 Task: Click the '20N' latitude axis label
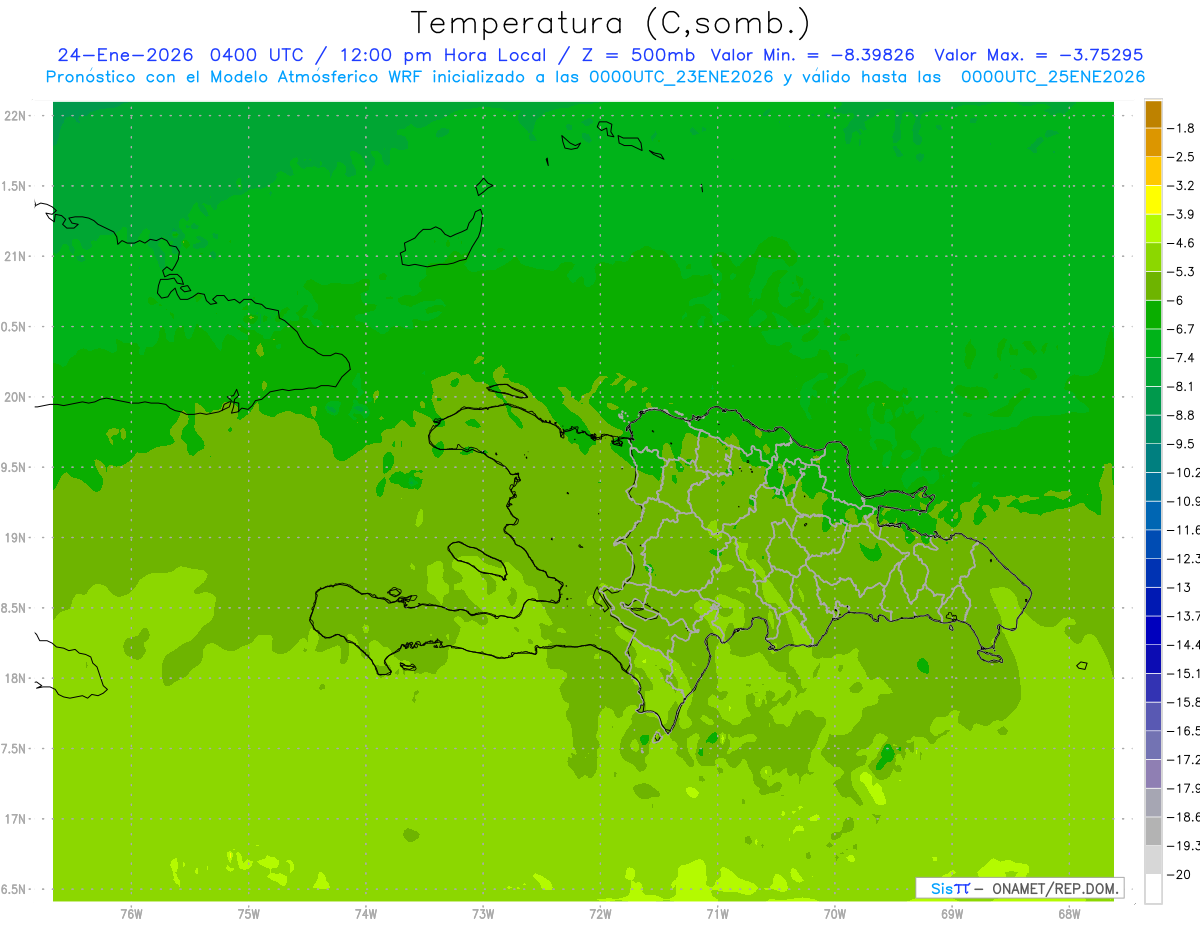16,397
